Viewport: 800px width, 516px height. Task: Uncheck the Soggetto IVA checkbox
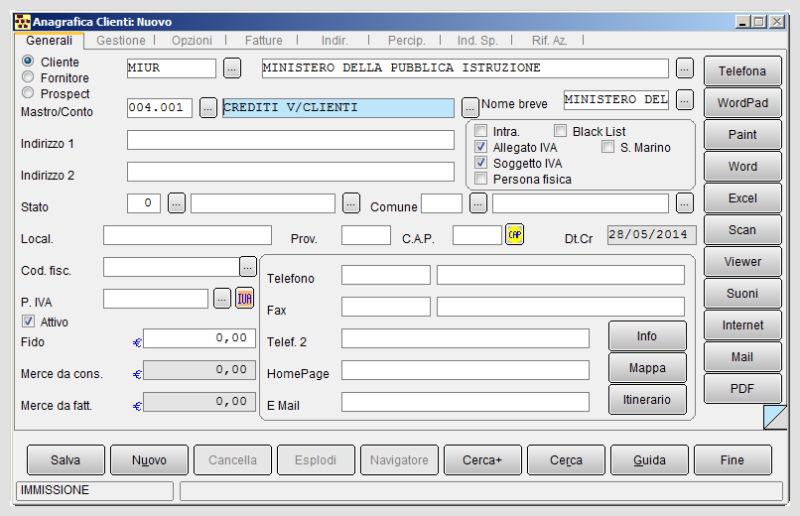tap(481, 163)
